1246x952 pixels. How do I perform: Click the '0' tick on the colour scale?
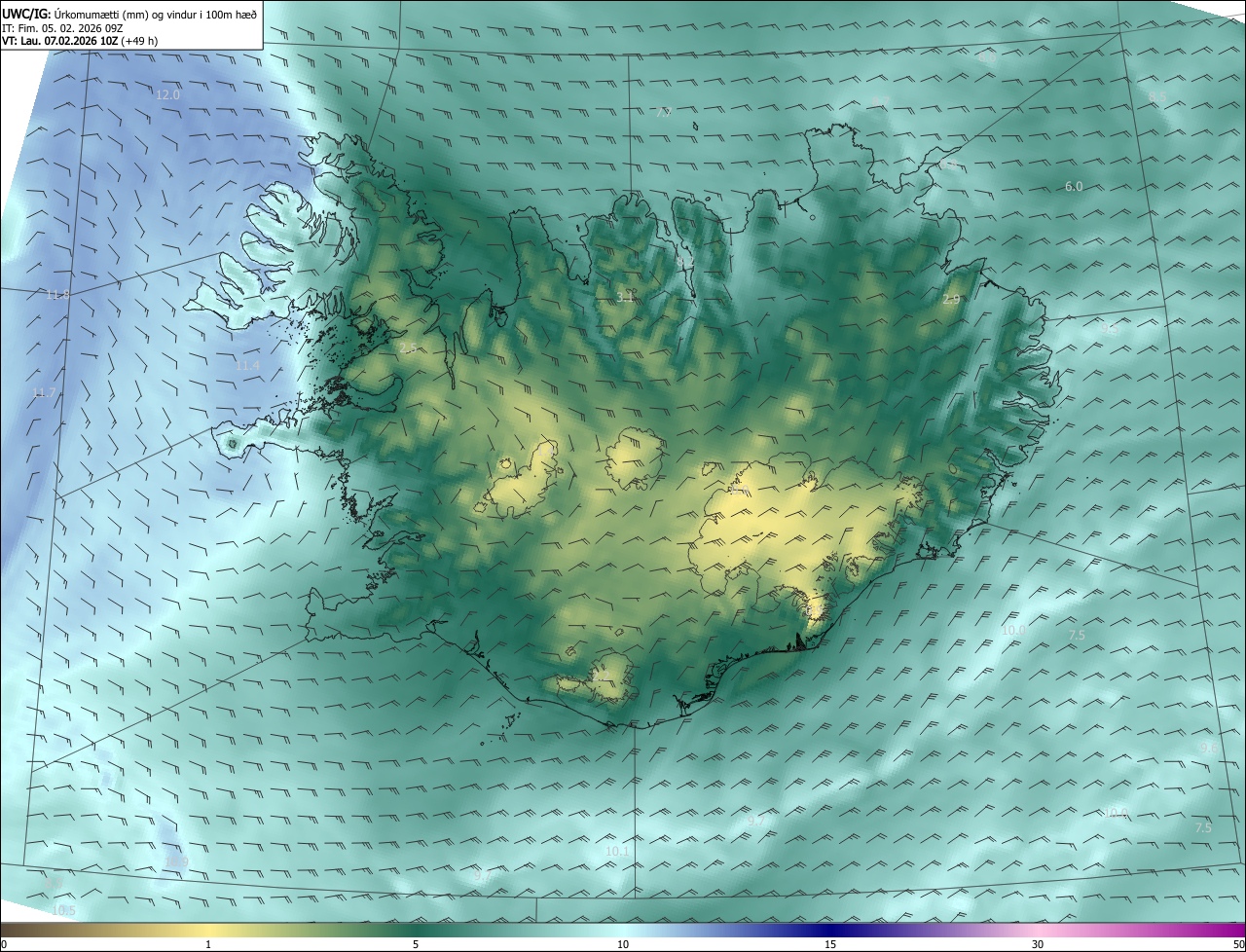tap(3, 945)
